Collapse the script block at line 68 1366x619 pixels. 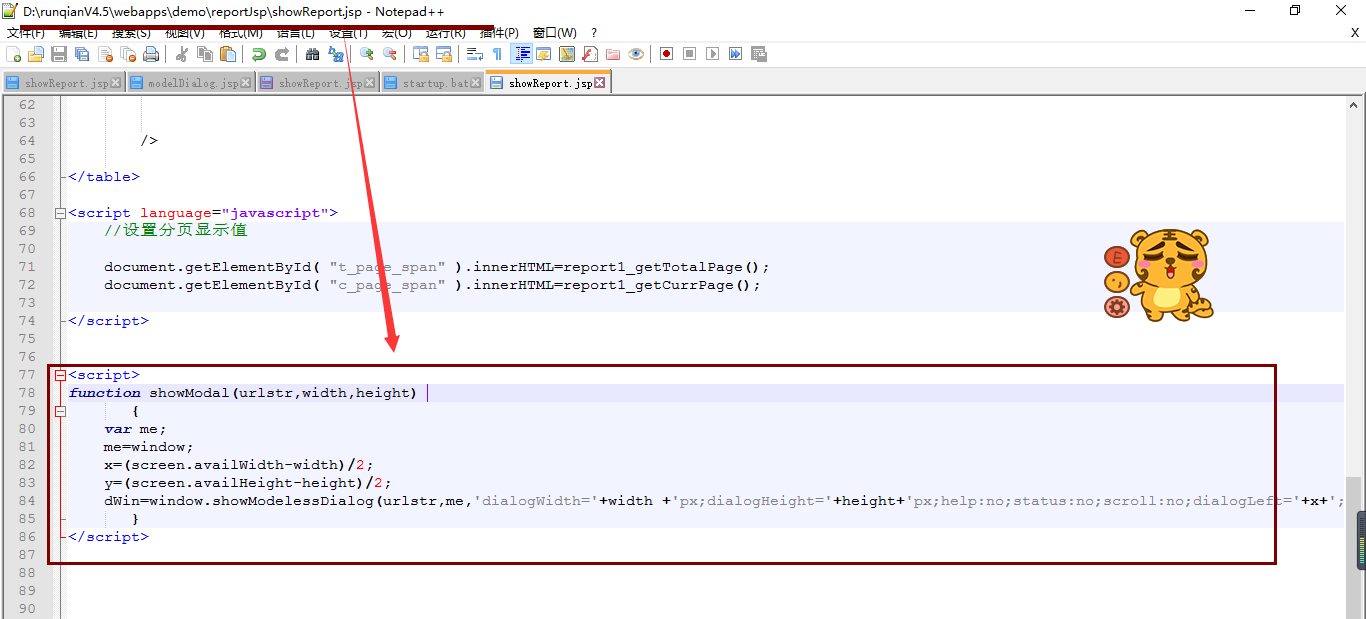pyautogui.click(x=60, y=213)
